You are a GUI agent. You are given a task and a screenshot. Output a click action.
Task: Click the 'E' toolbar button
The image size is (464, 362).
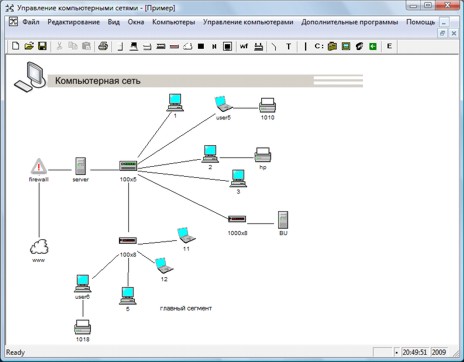tap(389, 46)
